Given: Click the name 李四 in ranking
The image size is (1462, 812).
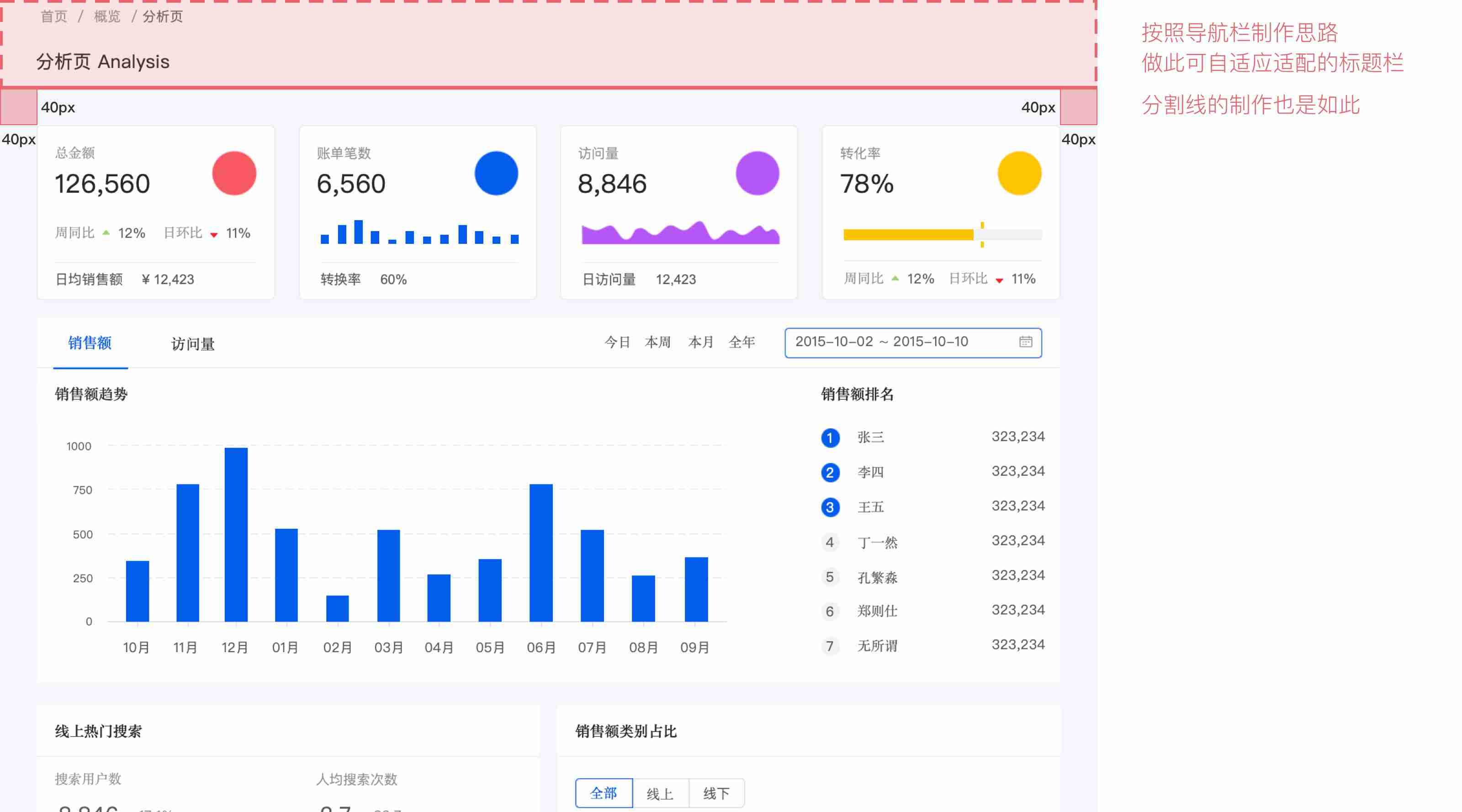Looking at the screenshot, I should [x=871, y=472].
